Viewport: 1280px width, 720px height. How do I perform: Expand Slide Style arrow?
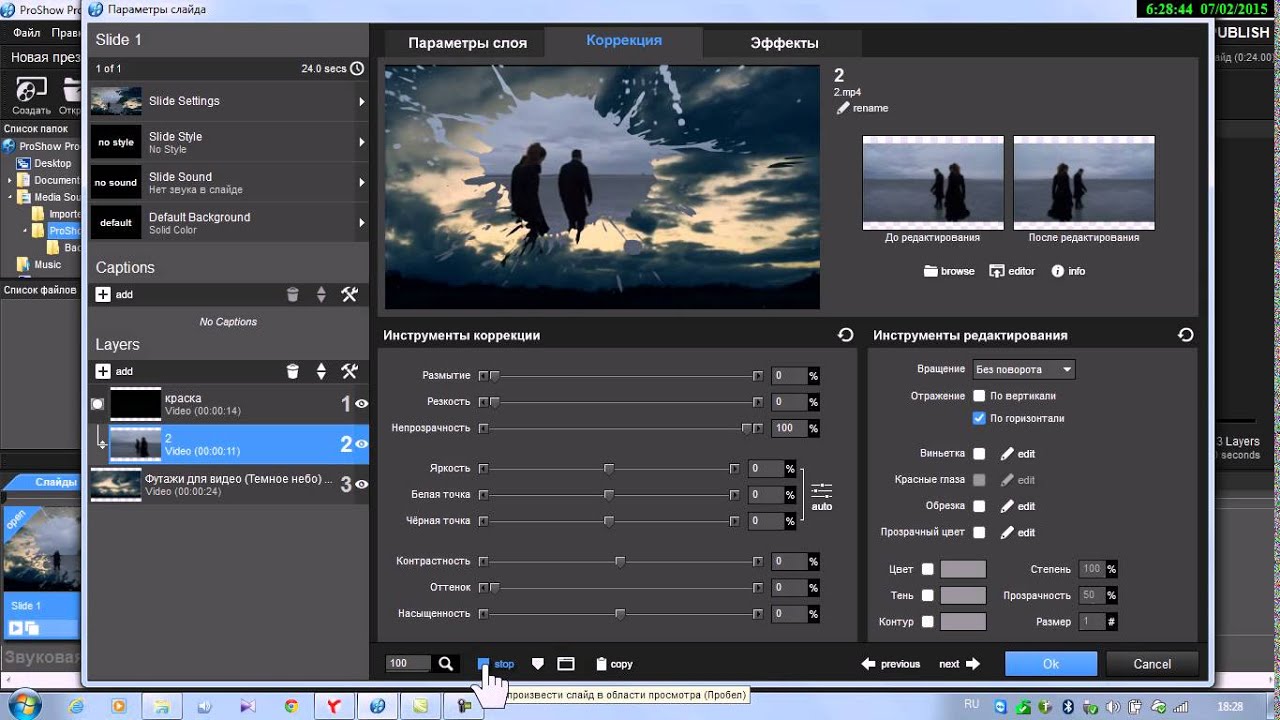(x=362, y=142)
